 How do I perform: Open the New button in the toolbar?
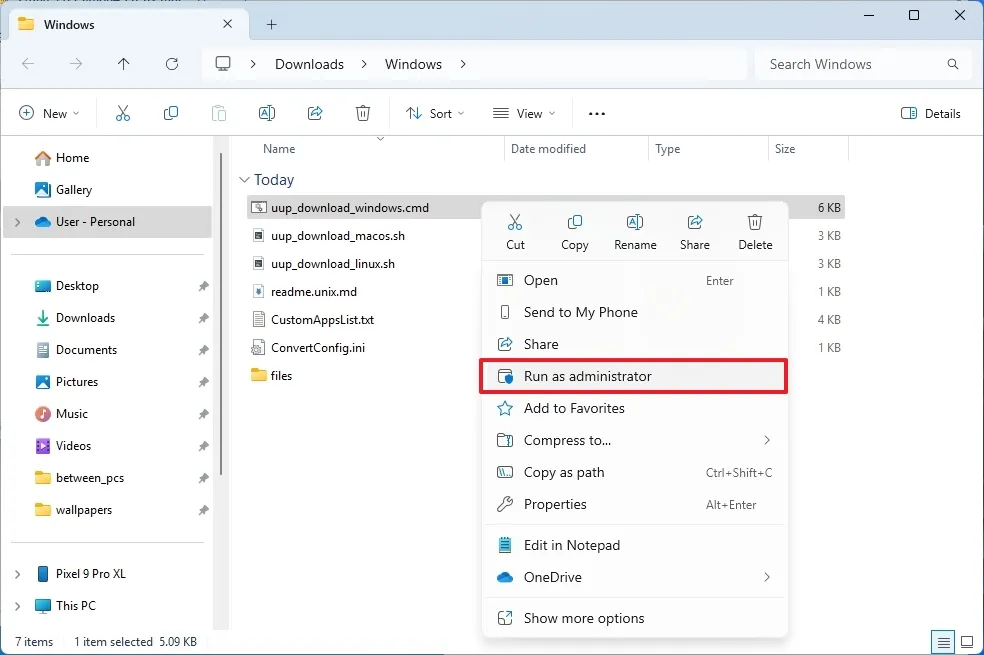pyautogui.click(x=49, y=113)
